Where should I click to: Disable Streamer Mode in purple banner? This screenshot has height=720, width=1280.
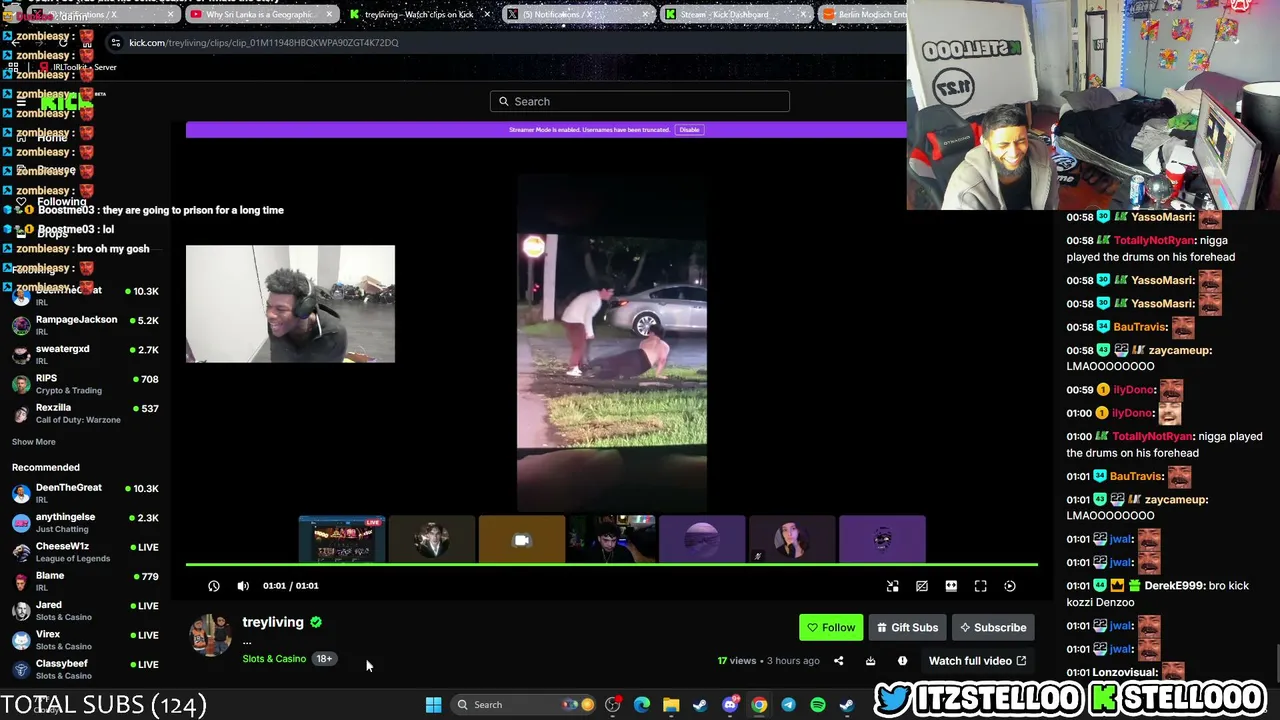689,130
